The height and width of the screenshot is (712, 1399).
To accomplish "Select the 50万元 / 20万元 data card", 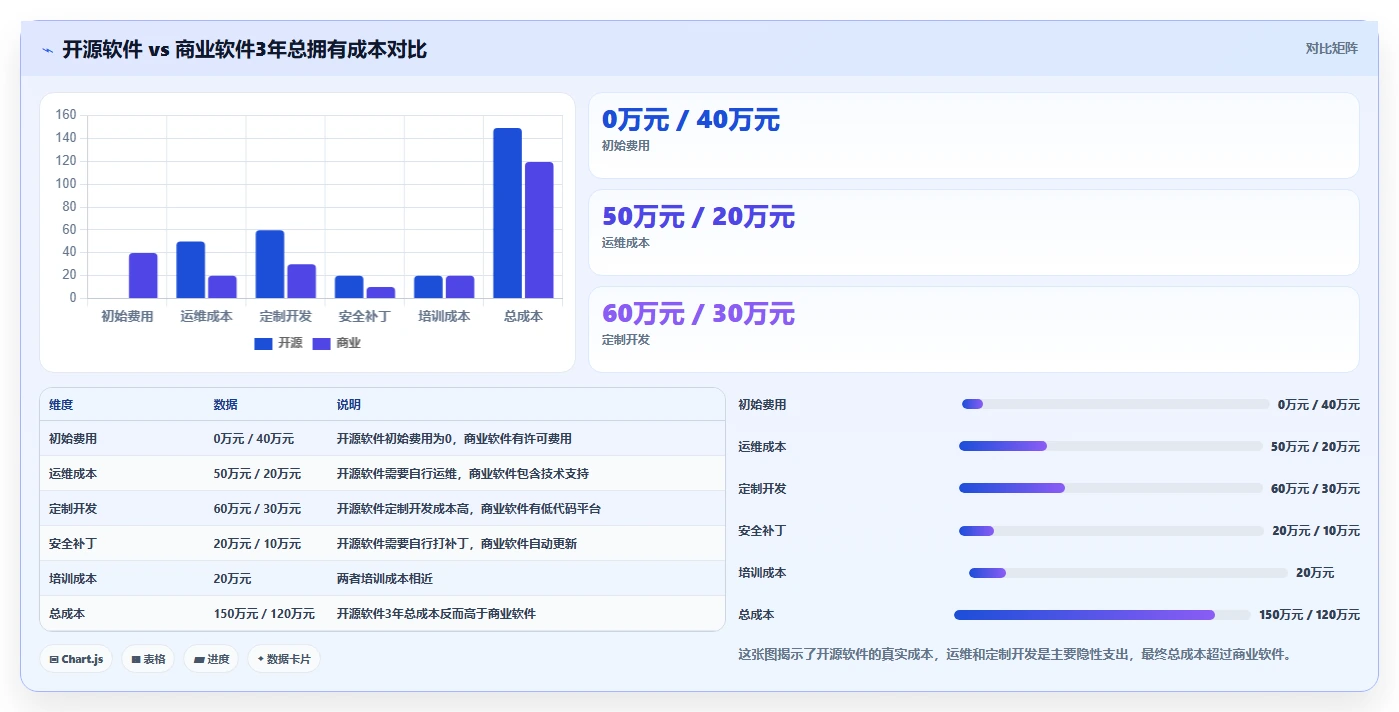I will (973, 232).
